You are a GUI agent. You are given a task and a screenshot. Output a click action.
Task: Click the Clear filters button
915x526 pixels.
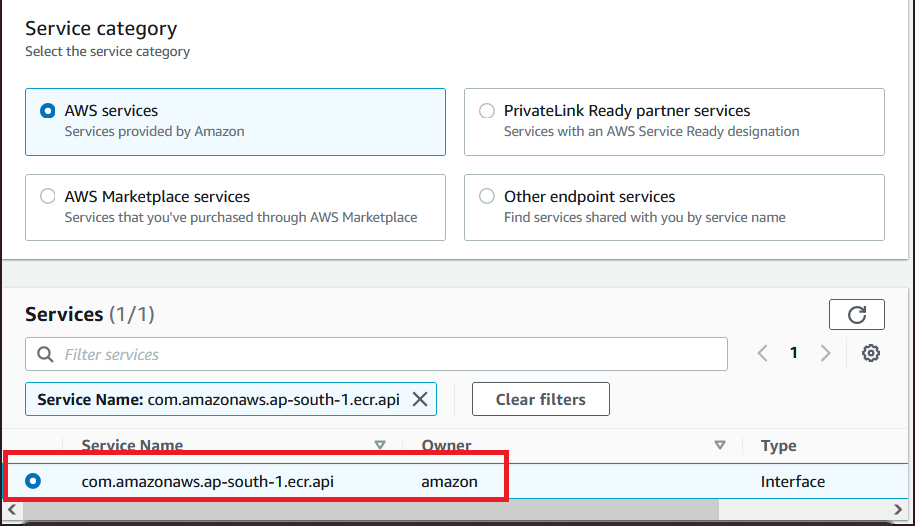pos(541,399)
